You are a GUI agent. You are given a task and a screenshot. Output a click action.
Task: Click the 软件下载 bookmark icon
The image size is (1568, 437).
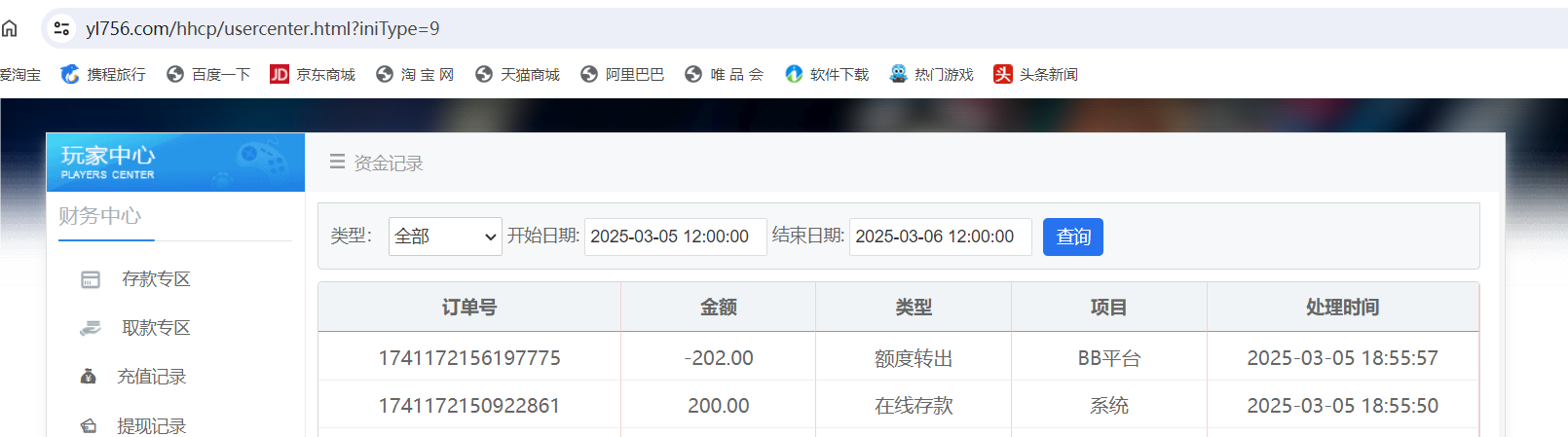[794, 74]
